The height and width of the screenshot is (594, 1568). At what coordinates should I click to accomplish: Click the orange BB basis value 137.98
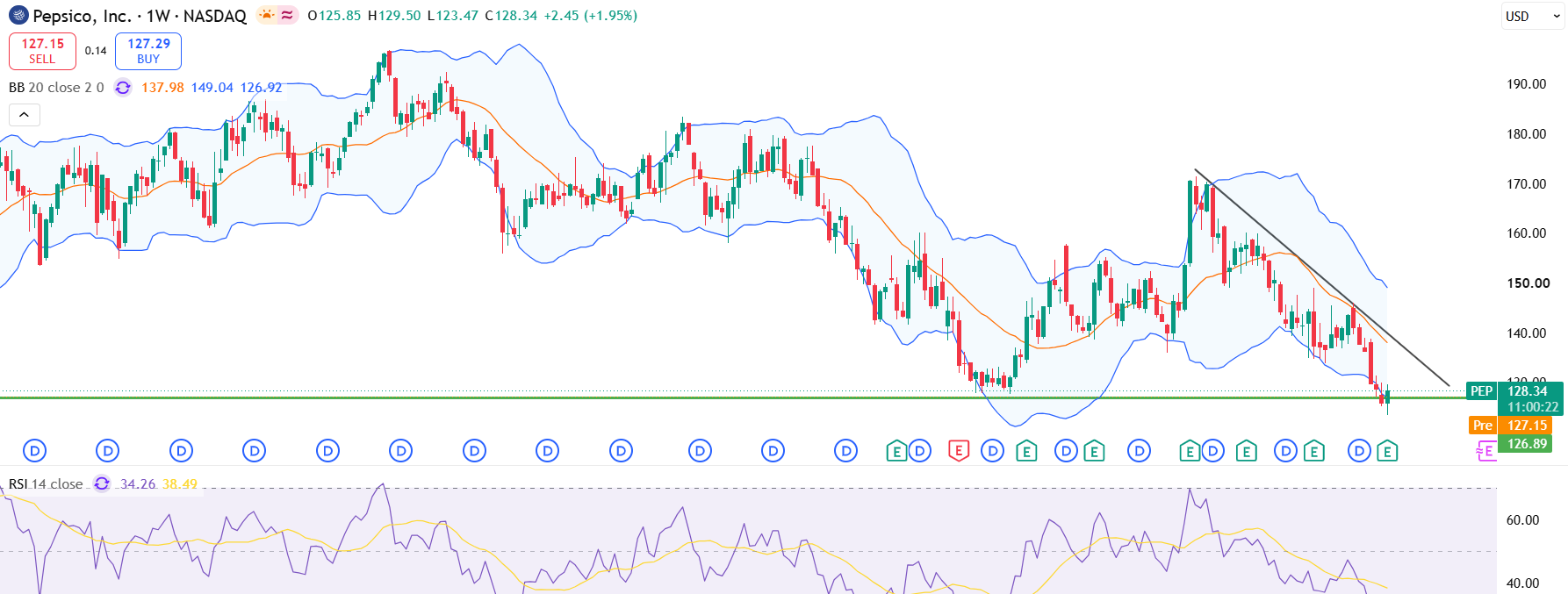(163, 88)
